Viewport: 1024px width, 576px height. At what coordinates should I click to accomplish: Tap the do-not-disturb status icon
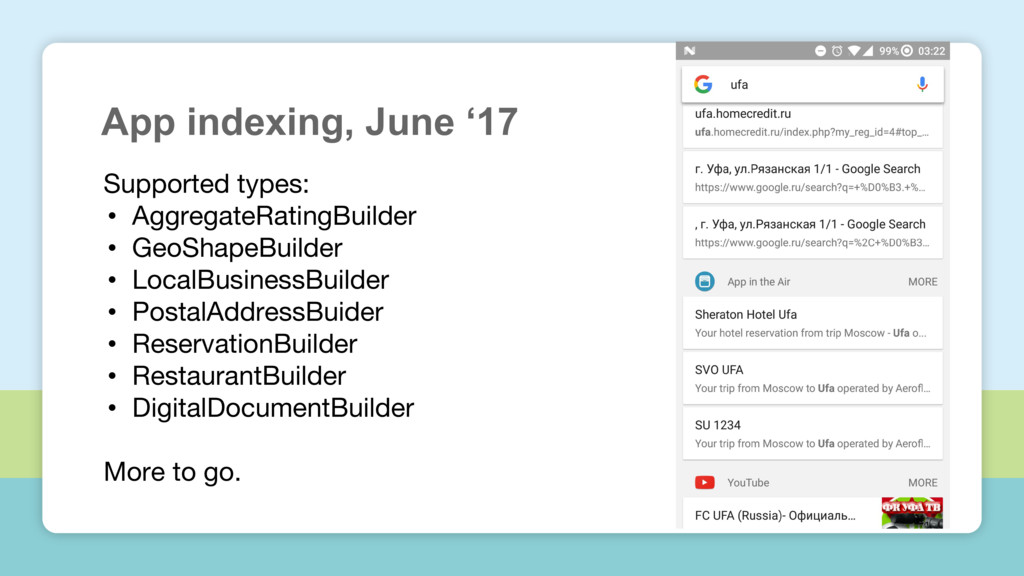(x=820, y=51)
